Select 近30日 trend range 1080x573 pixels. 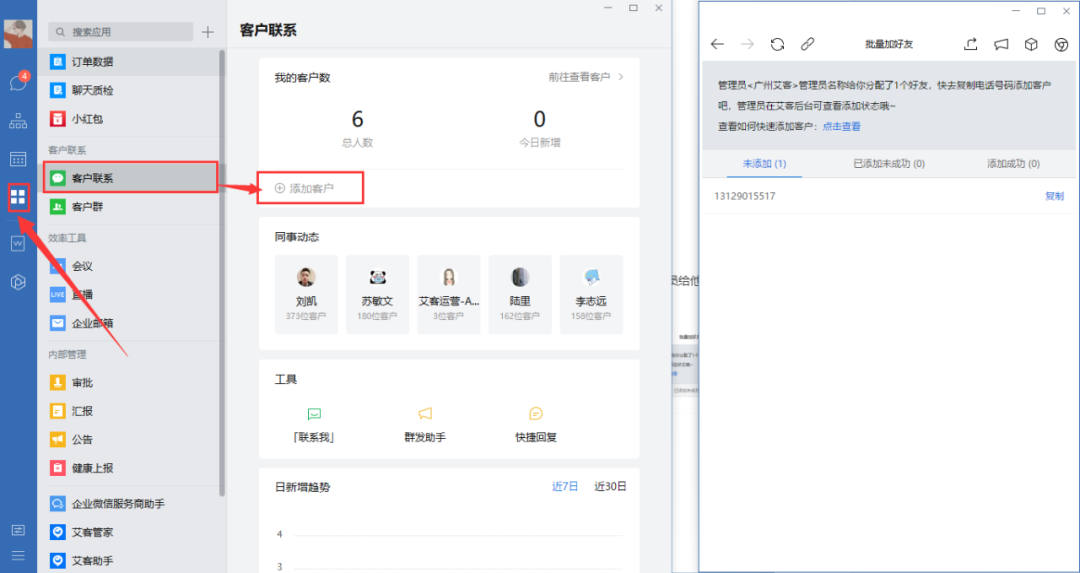coord(610,487)
